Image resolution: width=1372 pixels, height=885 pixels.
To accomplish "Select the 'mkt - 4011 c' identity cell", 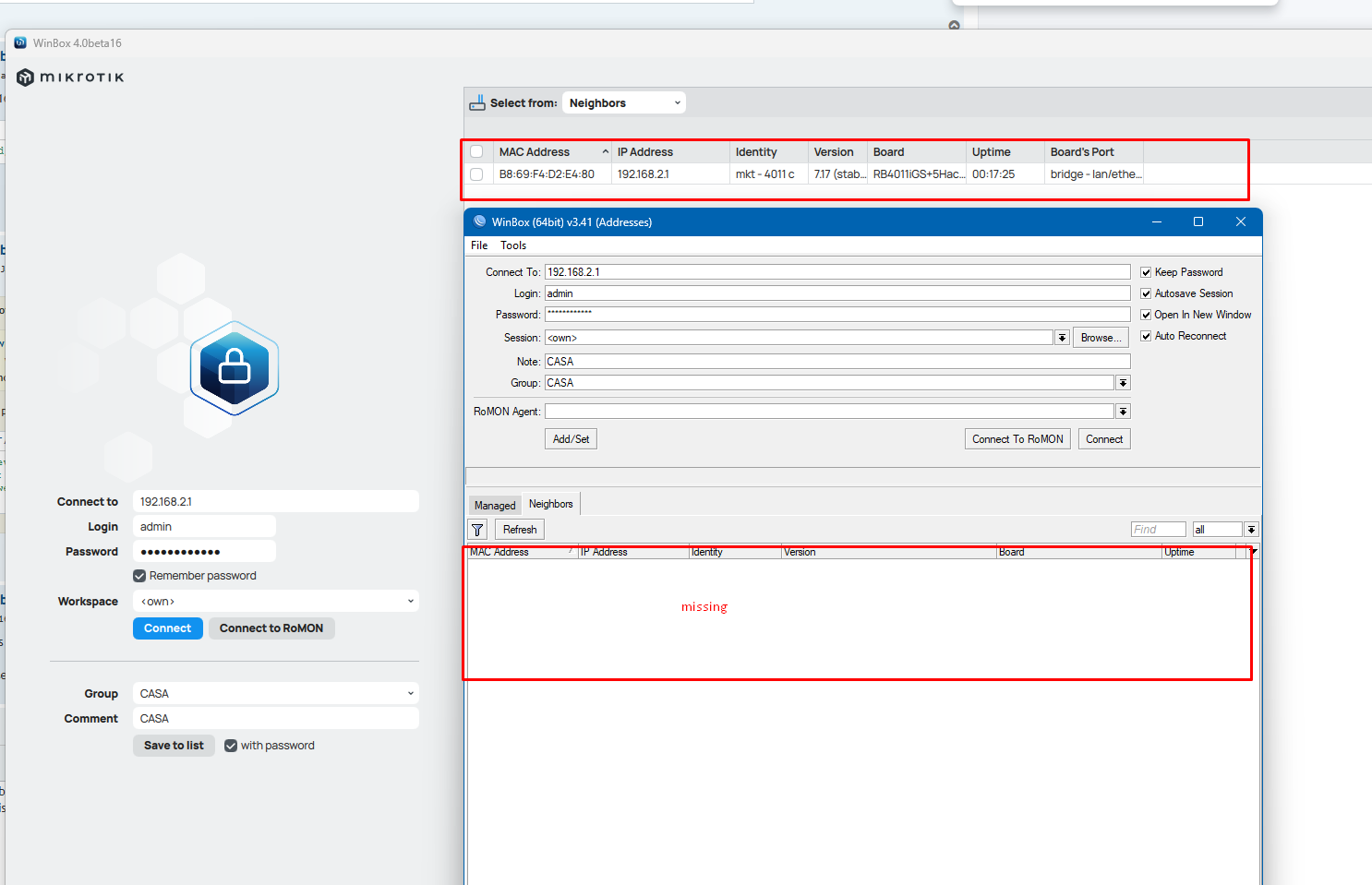I will coord(769,173).
